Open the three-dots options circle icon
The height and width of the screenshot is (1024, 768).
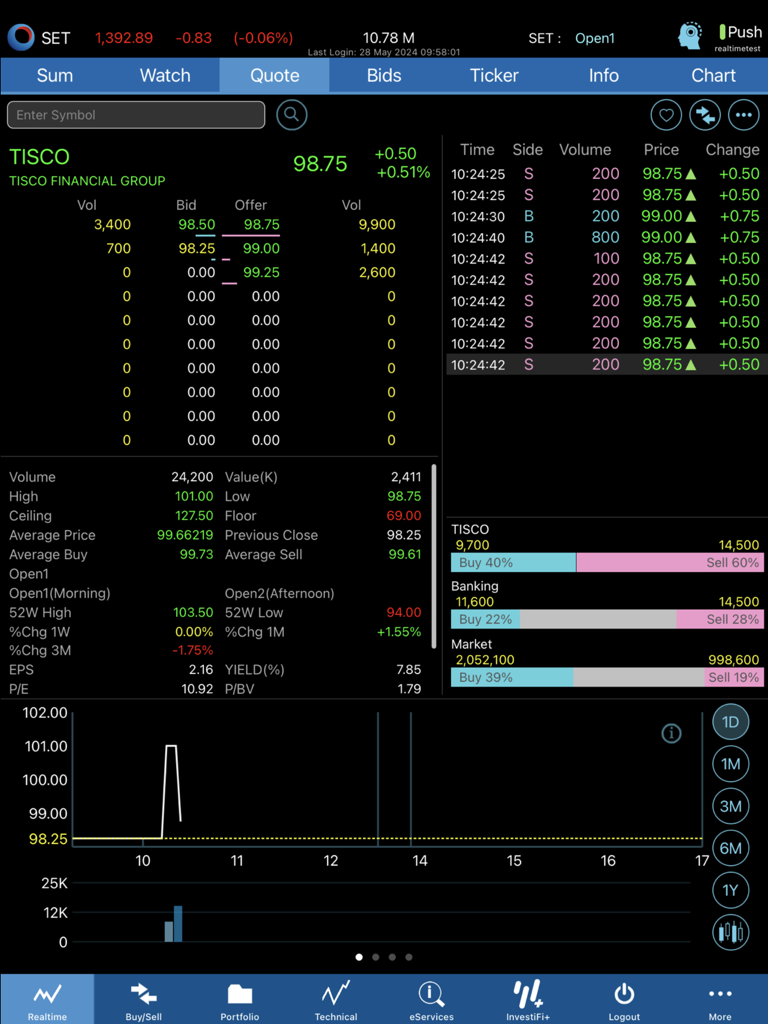pyautogui.click(x=744, y=116)
